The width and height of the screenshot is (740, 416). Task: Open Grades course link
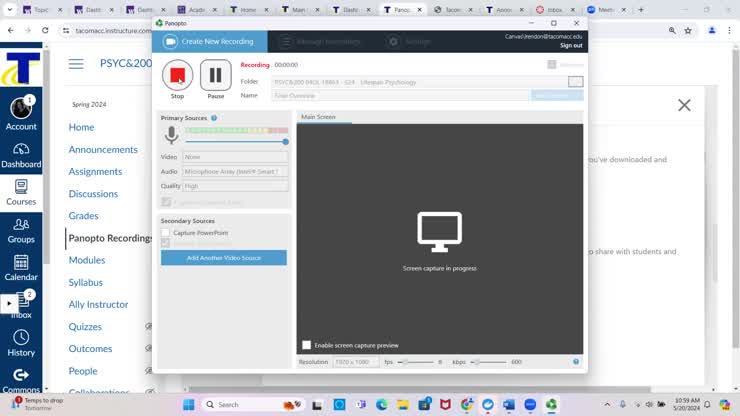click(84, 216)
